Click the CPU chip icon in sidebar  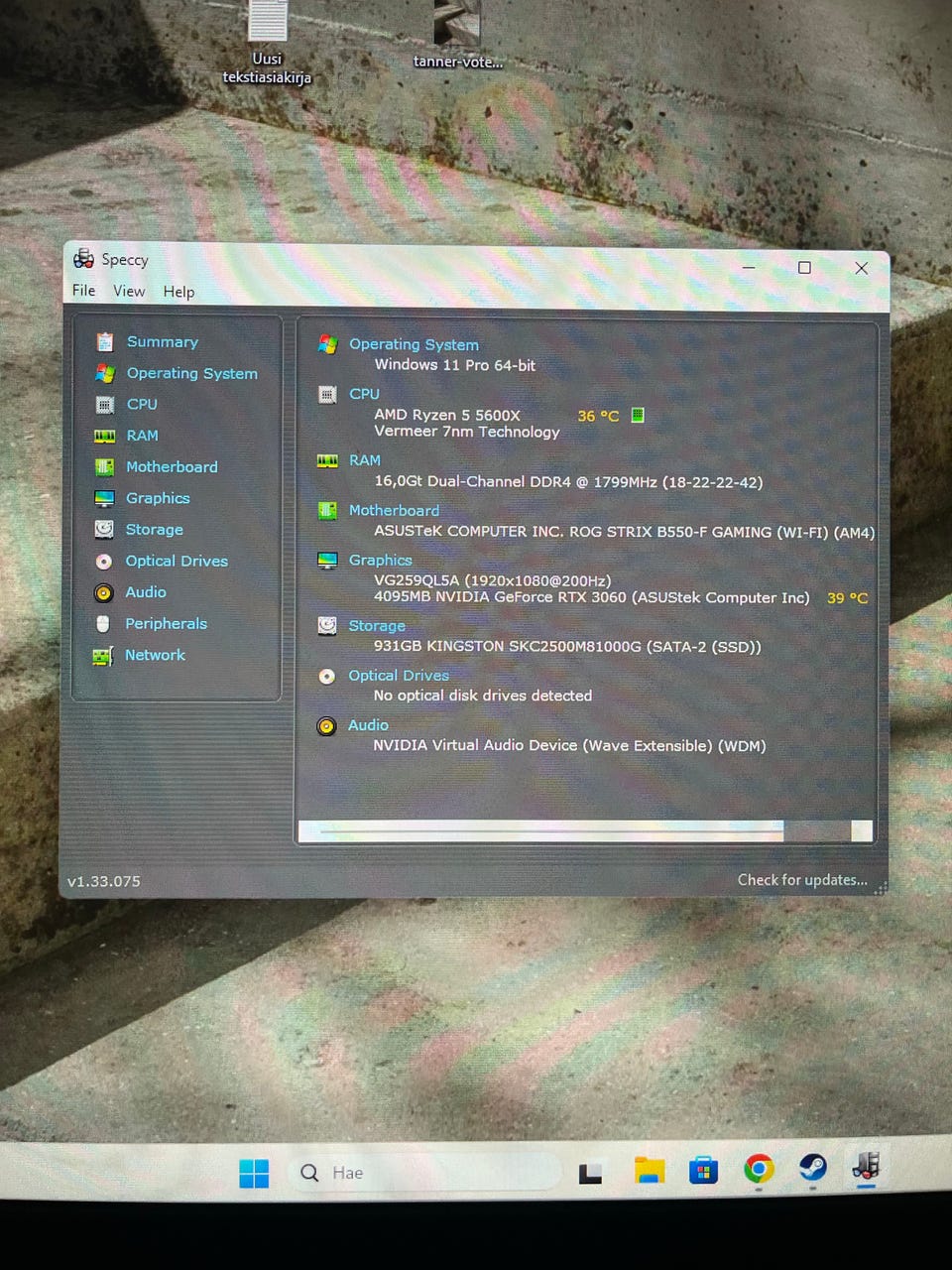(x=105, y=405)
